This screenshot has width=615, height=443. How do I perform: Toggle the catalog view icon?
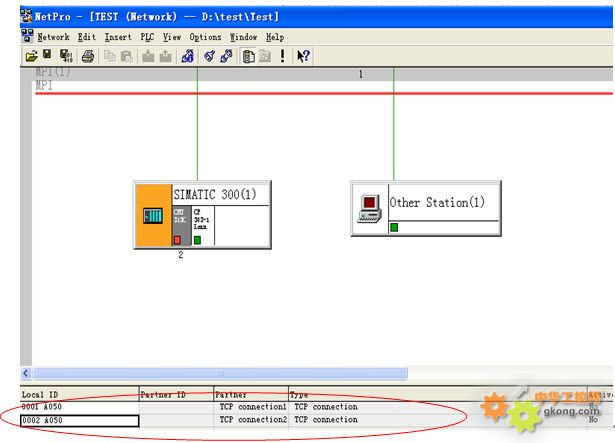(248, 56)
